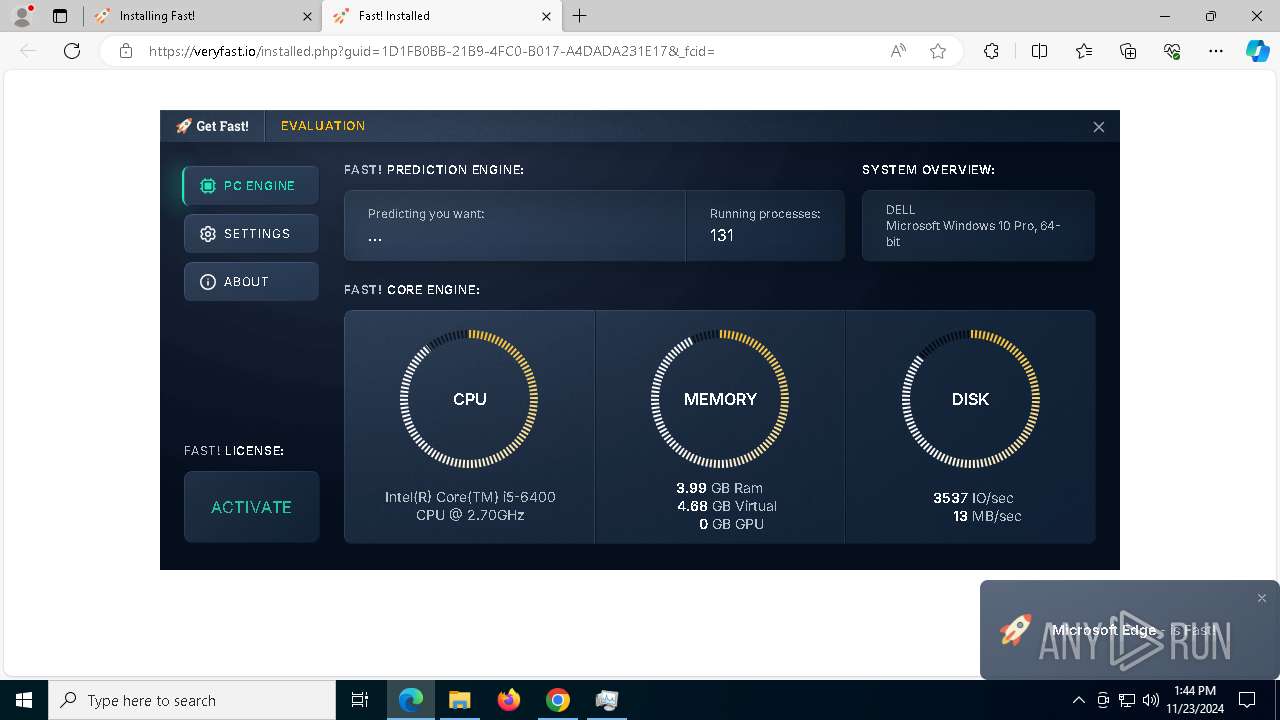Click the CPU usage gauge

[x=469, y=399]
